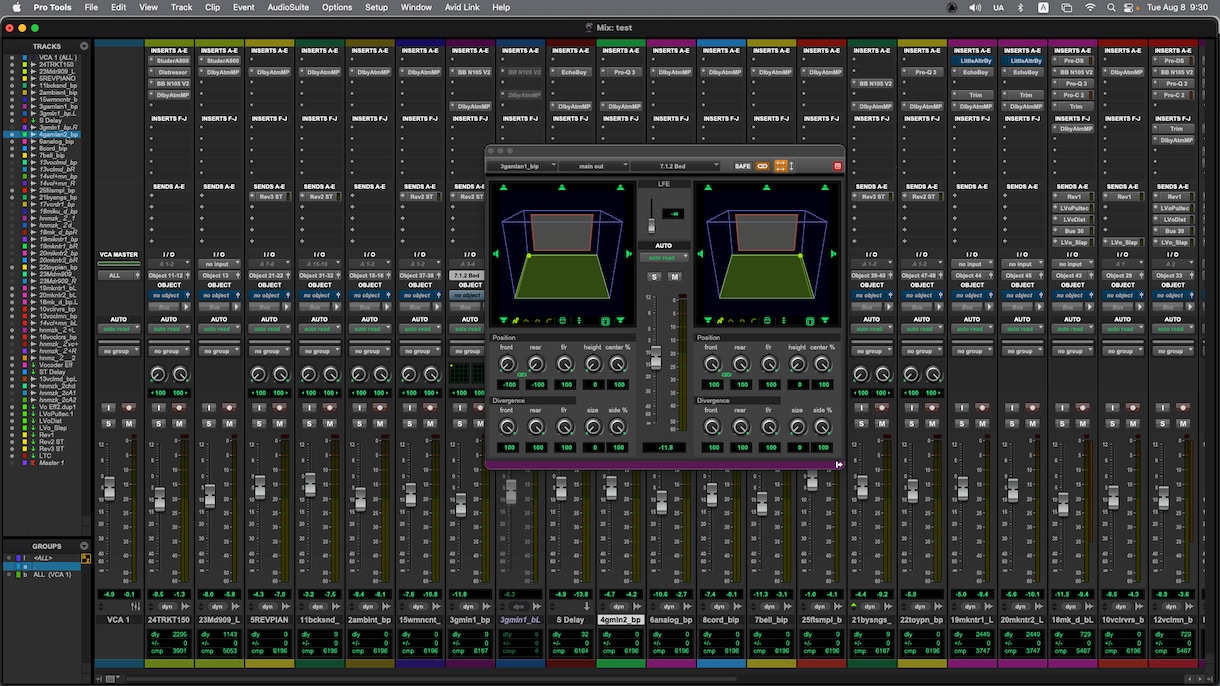The height and width of the screenshot is (686, 1220).
Task: Click the macOS volume icon in menu bar
Action: (x=974, y=7)
